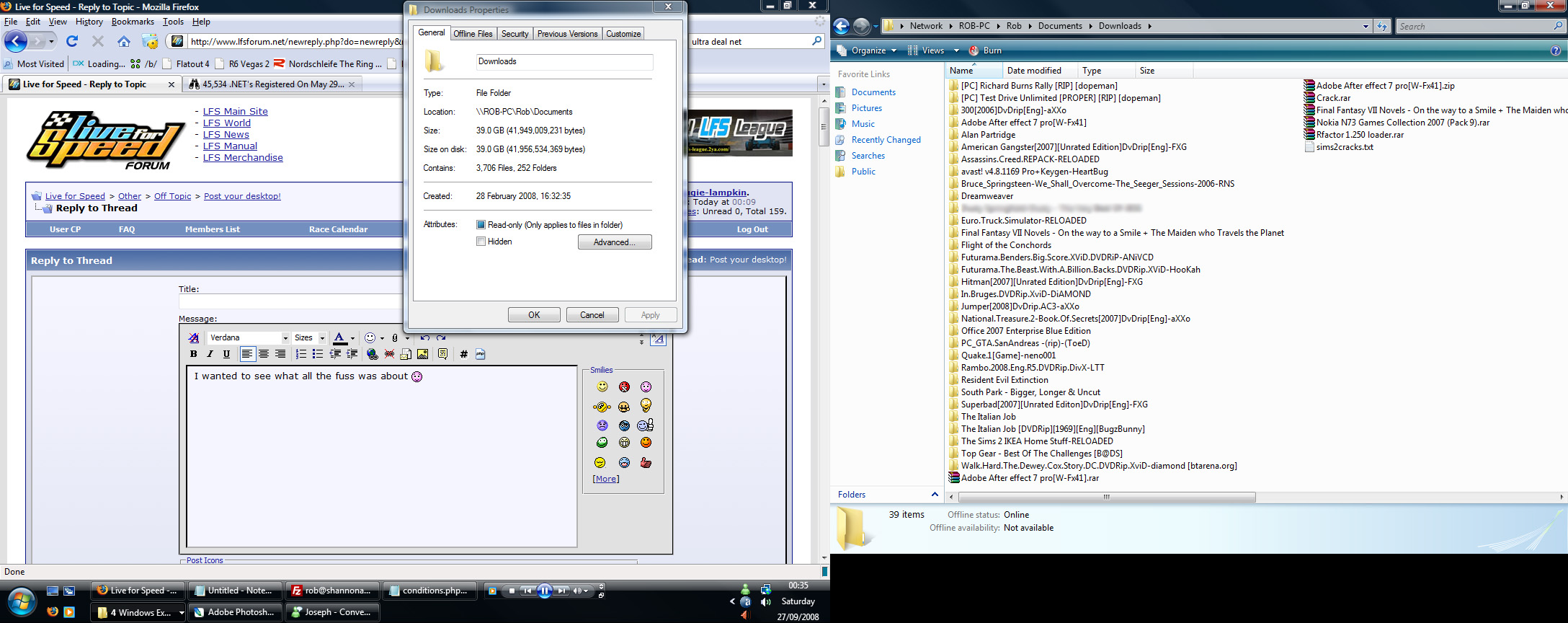Left-align the message text toggle

247,354
